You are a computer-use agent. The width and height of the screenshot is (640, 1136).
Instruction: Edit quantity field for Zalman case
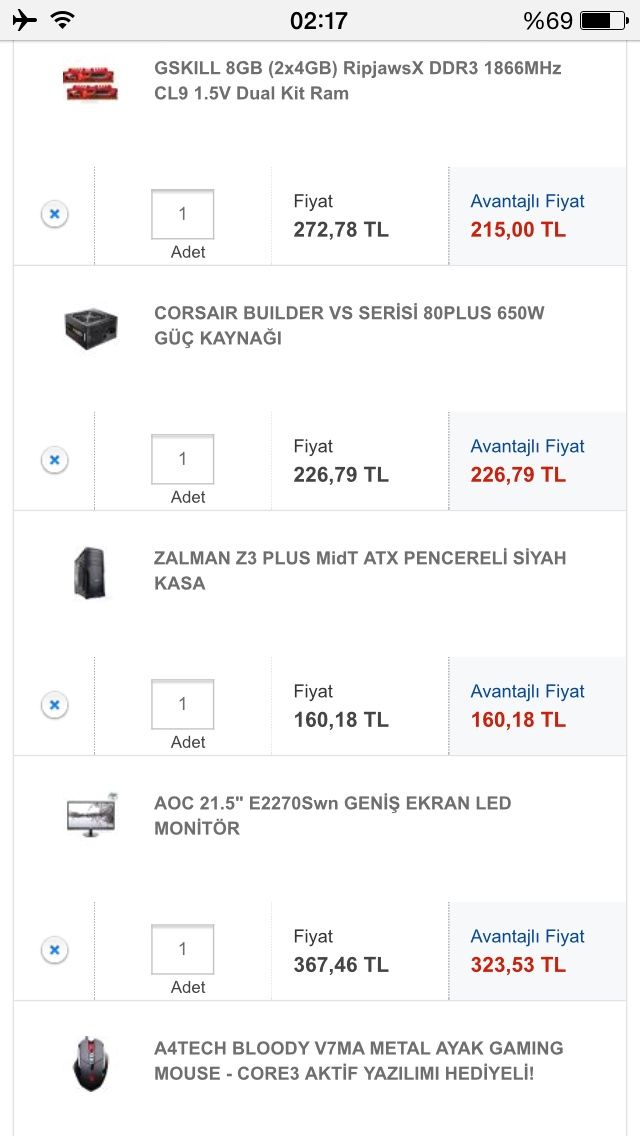tap(183, 704)
